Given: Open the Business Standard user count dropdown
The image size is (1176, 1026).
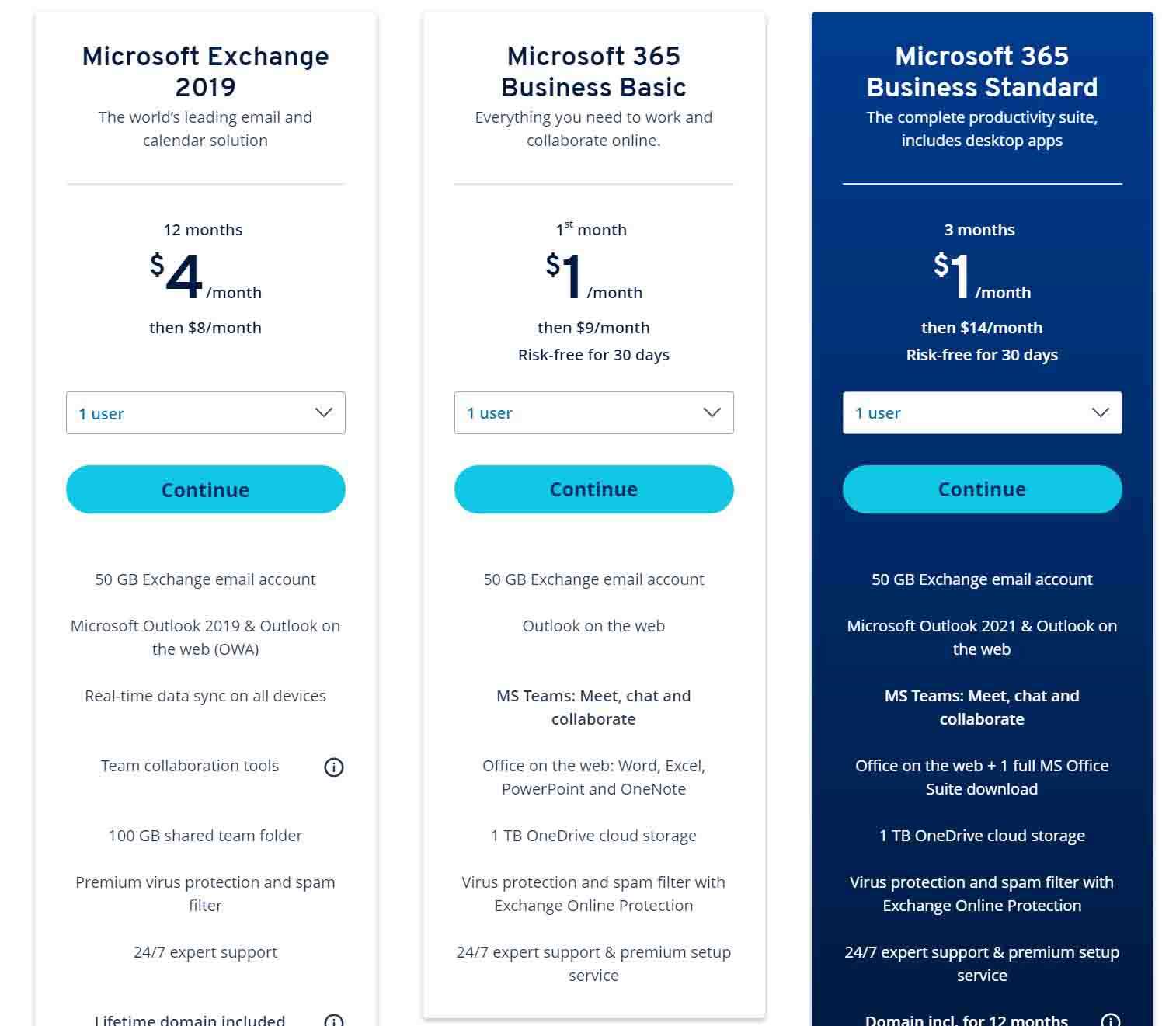Looking at the screenshot, I should click(983, 413).
